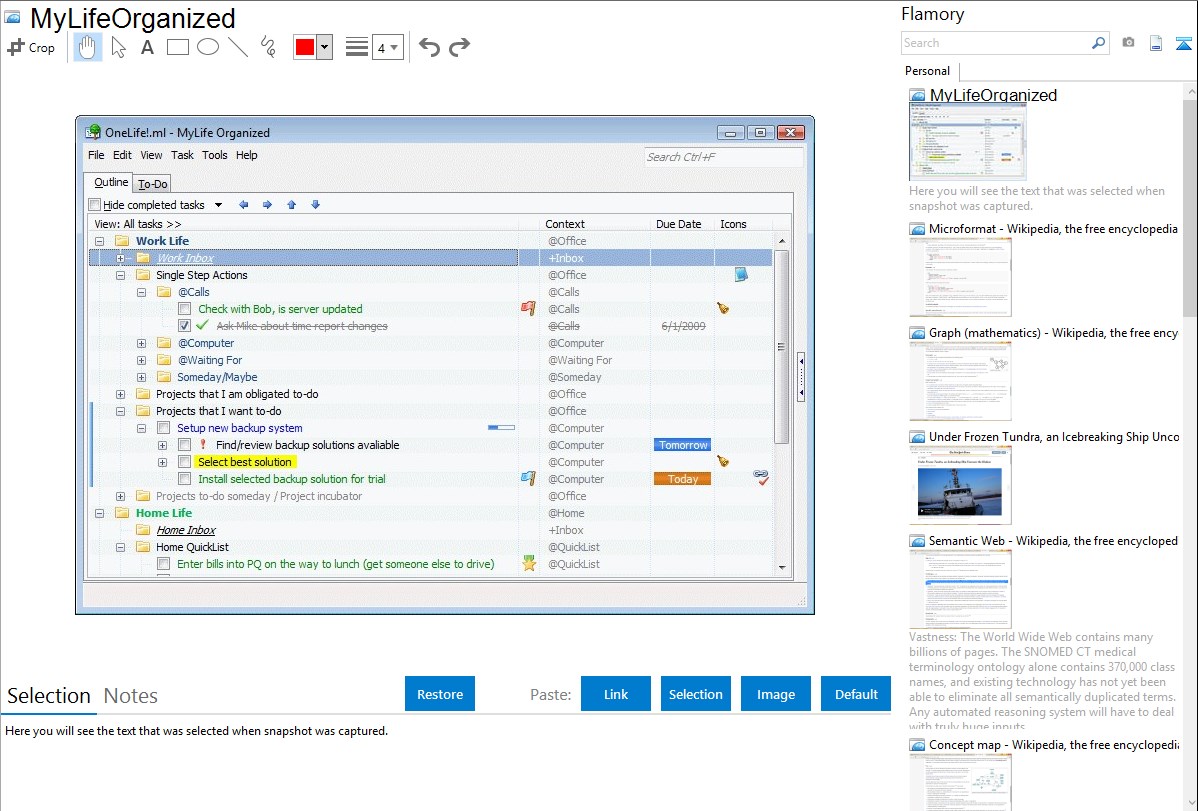Toggle the Hide completed tasks checkbox
1198x811 pixels.
pos(95,205)
